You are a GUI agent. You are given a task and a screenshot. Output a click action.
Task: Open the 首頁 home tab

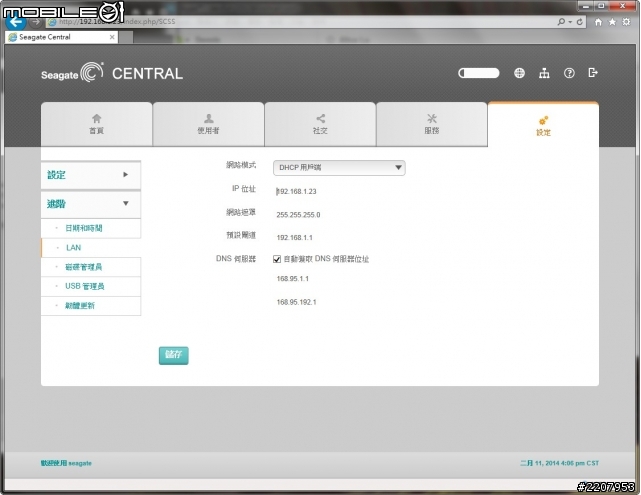click(x=96, y=124)
